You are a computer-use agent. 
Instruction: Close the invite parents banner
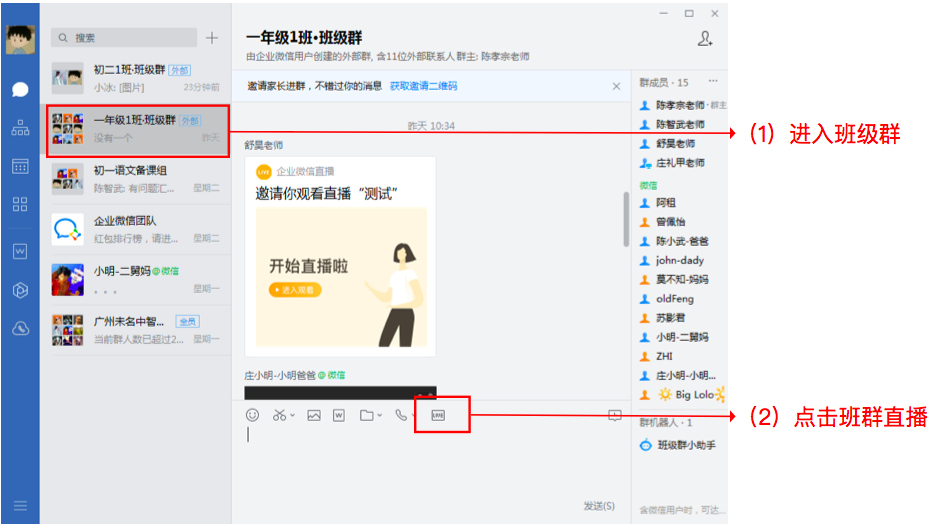point(616,87)
